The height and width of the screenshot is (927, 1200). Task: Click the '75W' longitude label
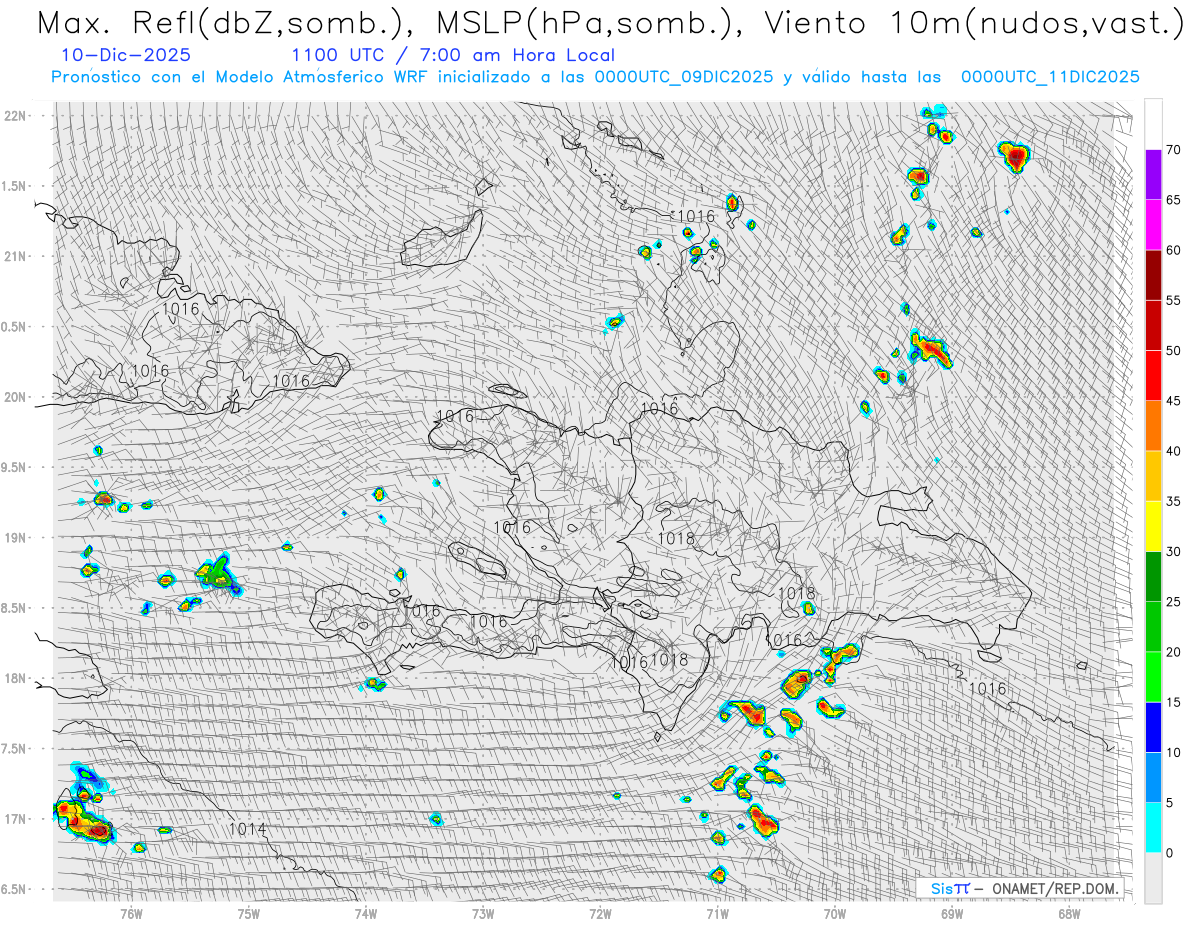coord(248,912)
